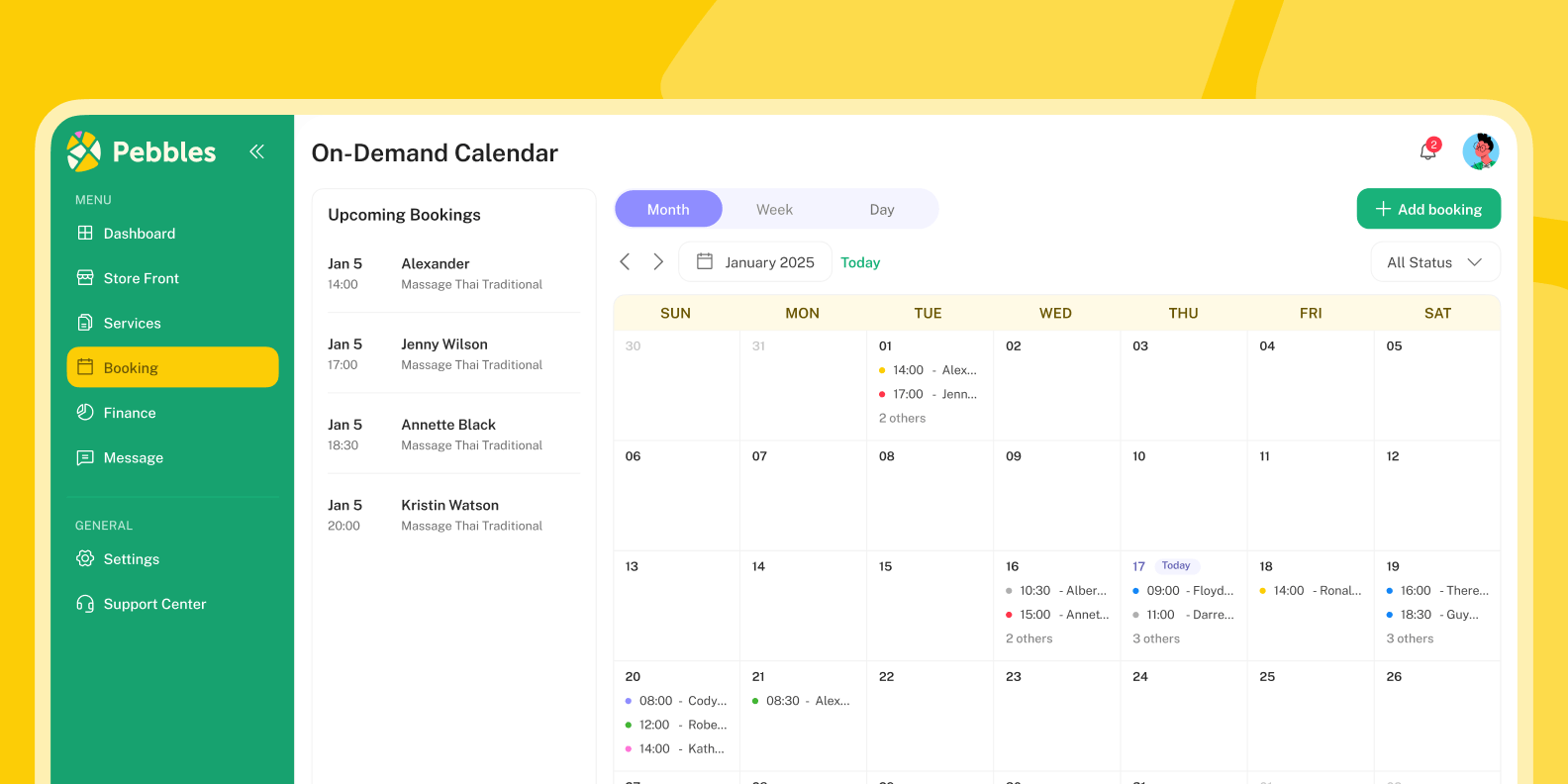Select 12:00 Robe... event on day 20
This screenshot has width=1568, height=784.
click(x=676, y=725)
